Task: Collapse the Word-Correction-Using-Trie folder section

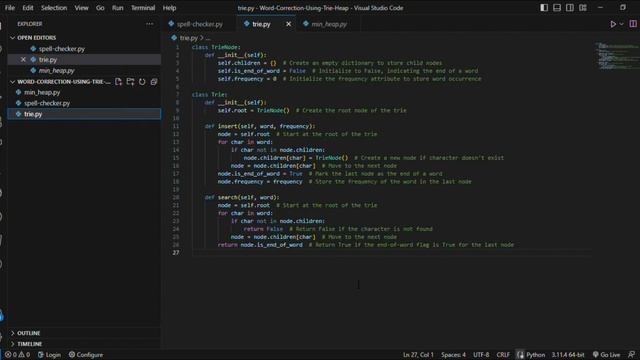Action: [61, 82]
